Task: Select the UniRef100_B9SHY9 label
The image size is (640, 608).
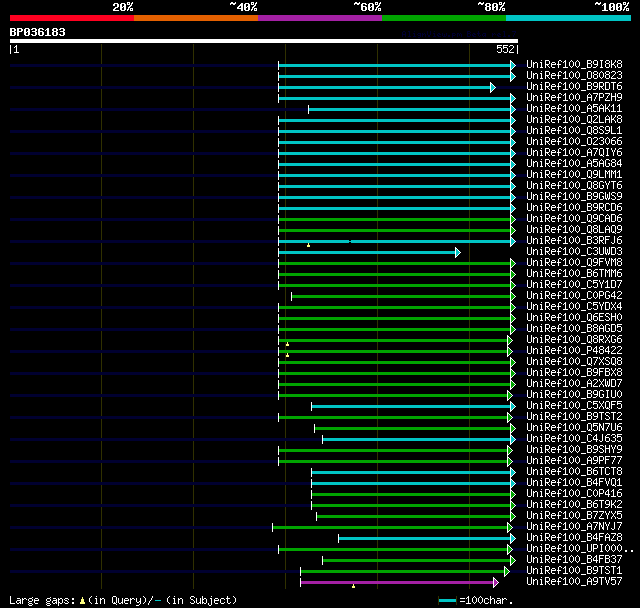Action: [574, 450]
